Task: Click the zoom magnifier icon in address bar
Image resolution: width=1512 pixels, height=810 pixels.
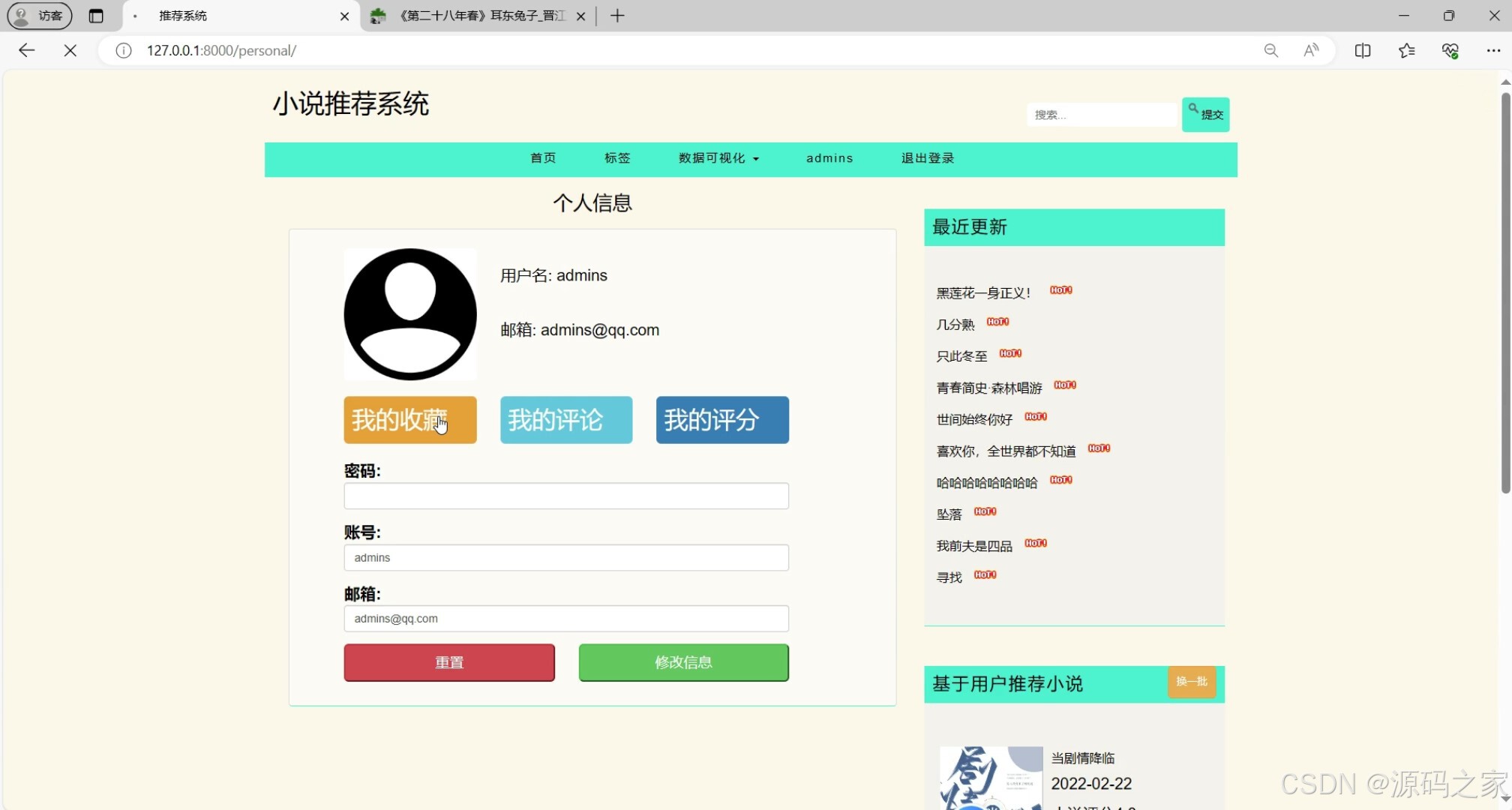Action: point(1270,50)
